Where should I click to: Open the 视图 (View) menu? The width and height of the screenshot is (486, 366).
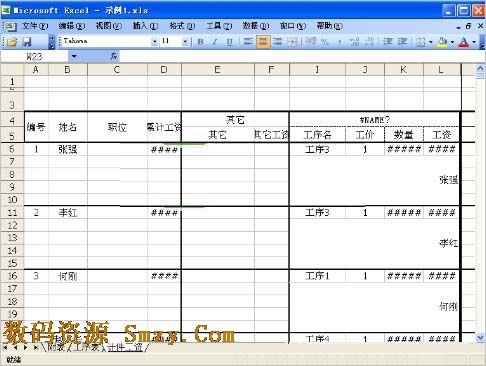(x=109, y=26)
